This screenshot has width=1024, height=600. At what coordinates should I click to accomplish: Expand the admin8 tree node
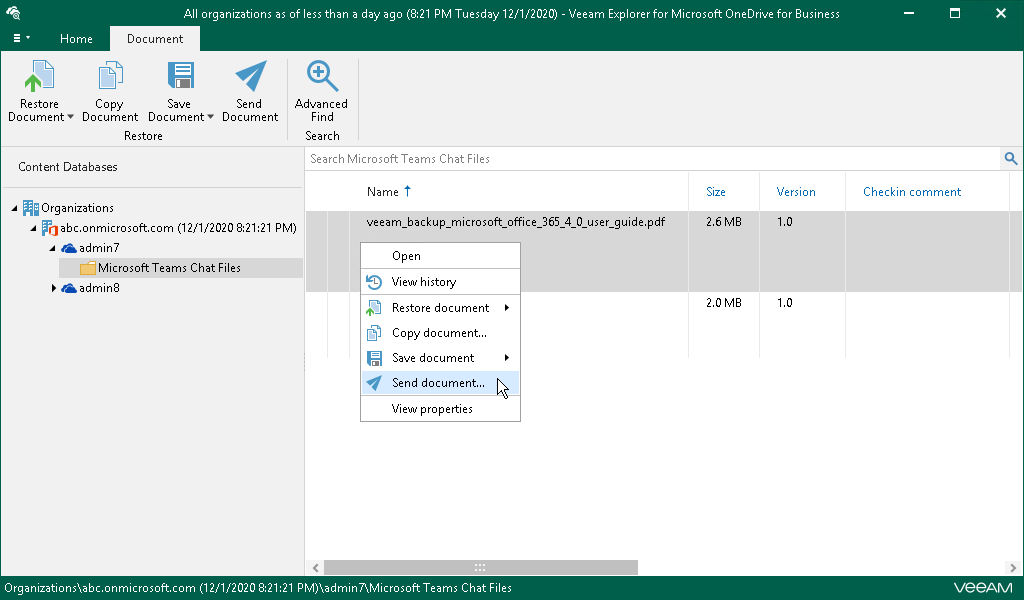coord(54,288)
